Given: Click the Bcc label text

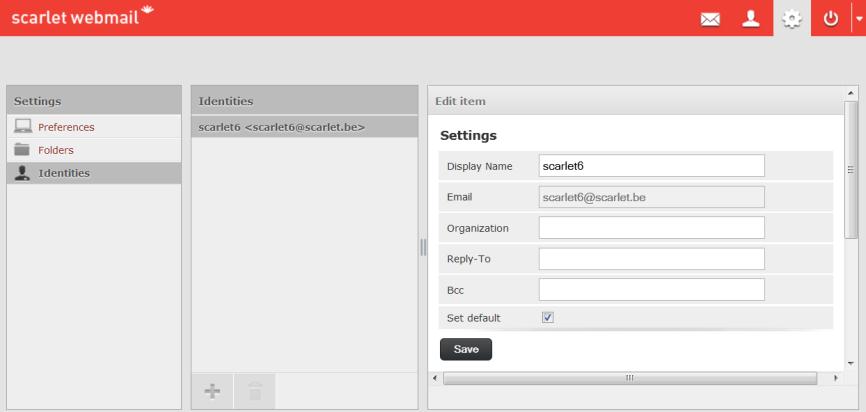Looking at the screenshot, I should pyautogui.click(x=455, y=289).
